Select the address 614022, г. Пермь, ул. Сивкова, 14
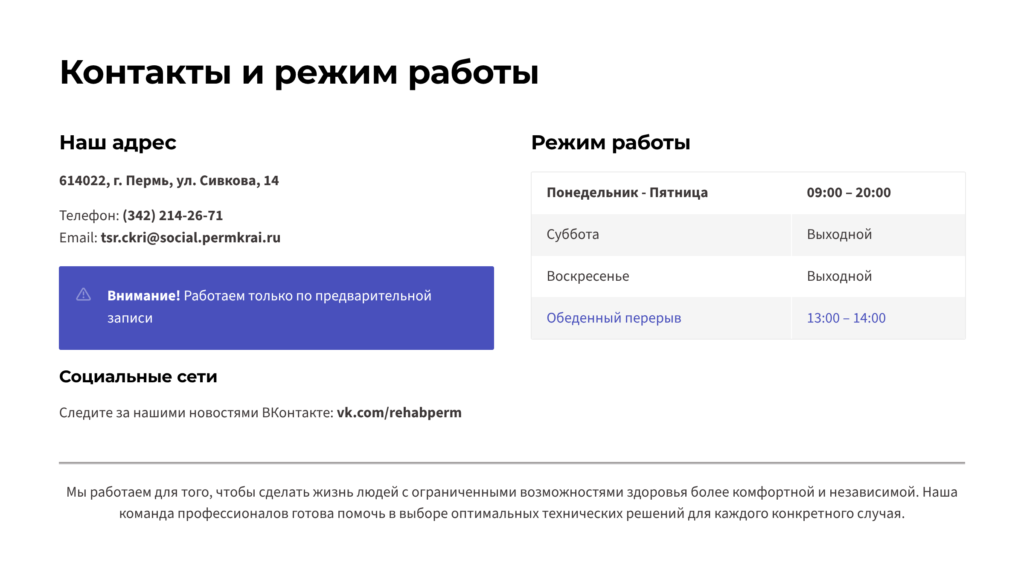 169,181
